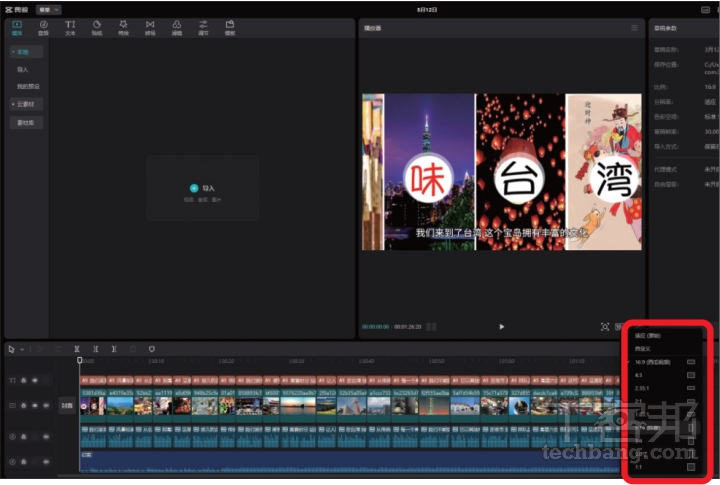This screenshot has width=720, height=485.
Task: Open the Media tab in the top toolbar
Action: pos(17,28)
